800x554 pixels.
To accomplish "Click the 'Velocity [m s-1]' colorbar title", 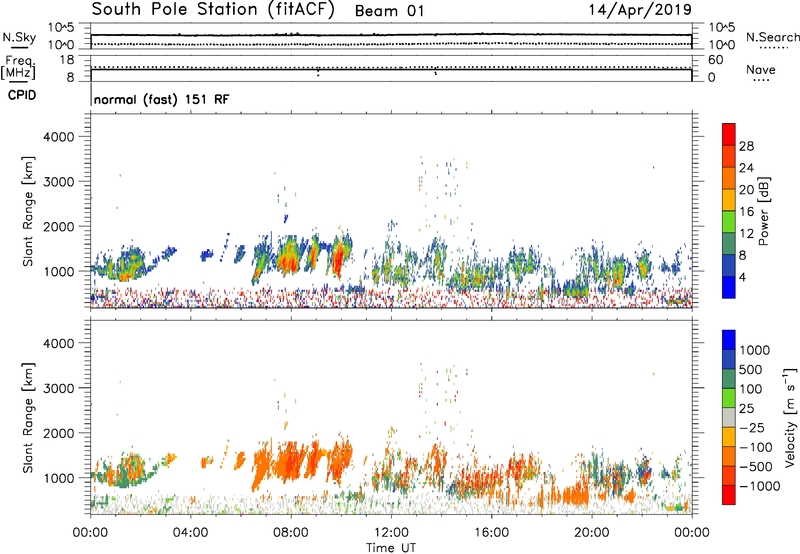I will pyautogui.click(x=790, y=417).
